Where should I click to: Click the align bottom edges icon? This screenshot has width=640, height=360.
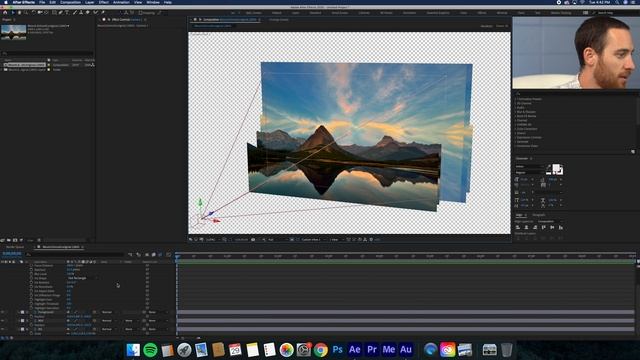click(x=561, y=227)
